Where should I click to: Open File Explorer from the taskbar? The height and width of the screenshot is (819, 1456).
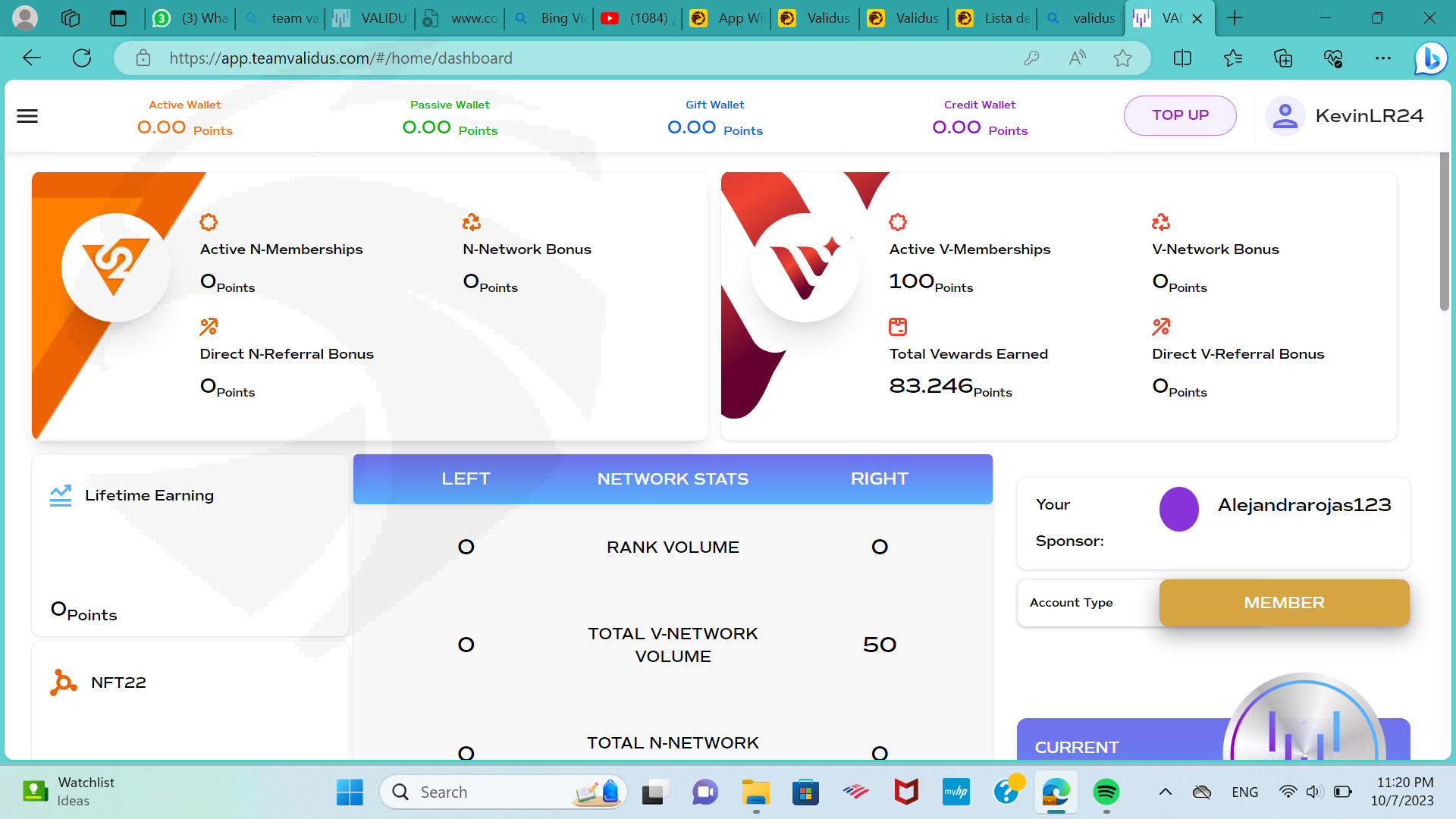pyautogui.click(x=756, y=792)
